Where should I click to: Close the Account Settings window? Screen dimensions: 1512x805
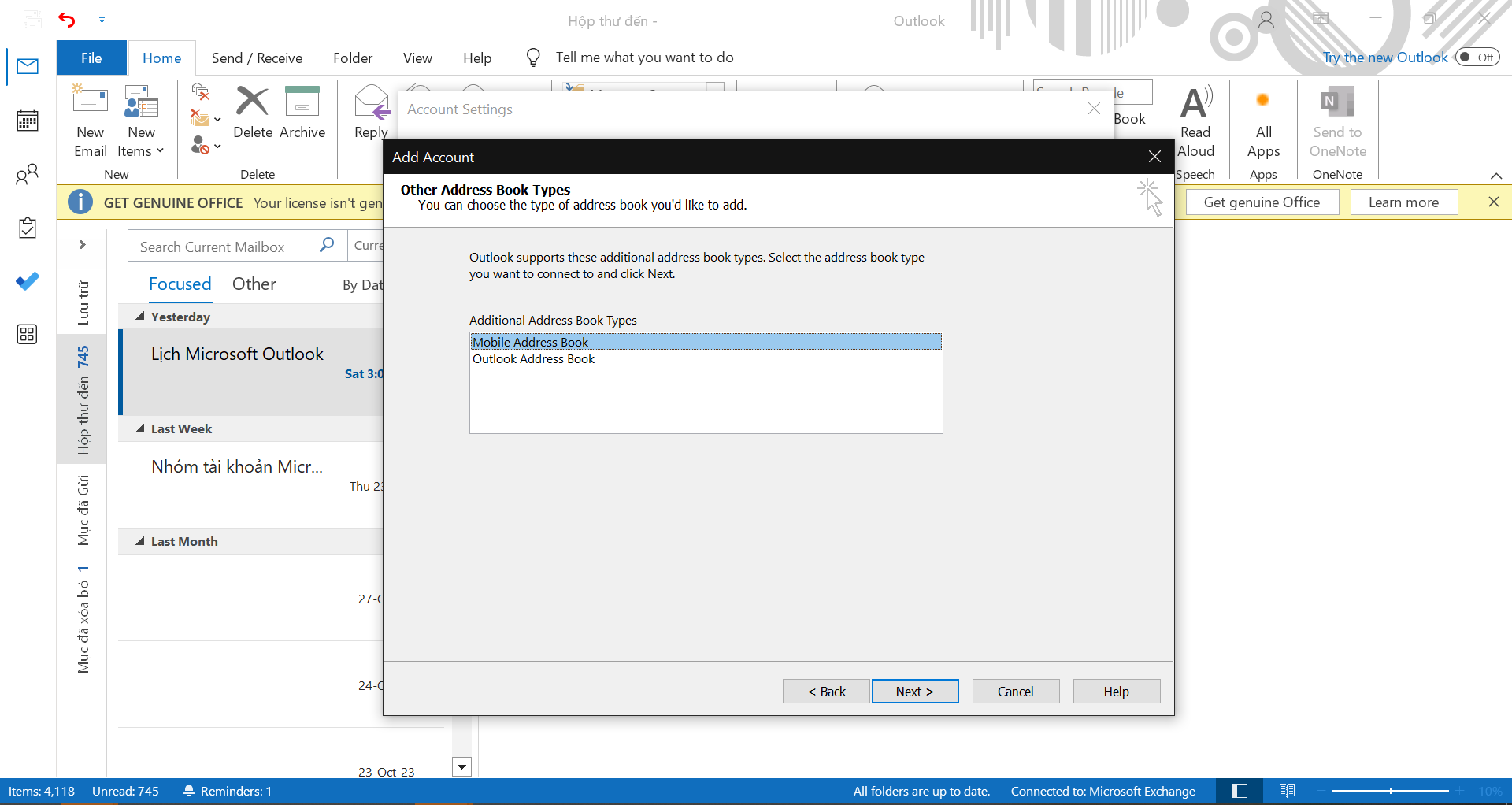(1094, 109)
